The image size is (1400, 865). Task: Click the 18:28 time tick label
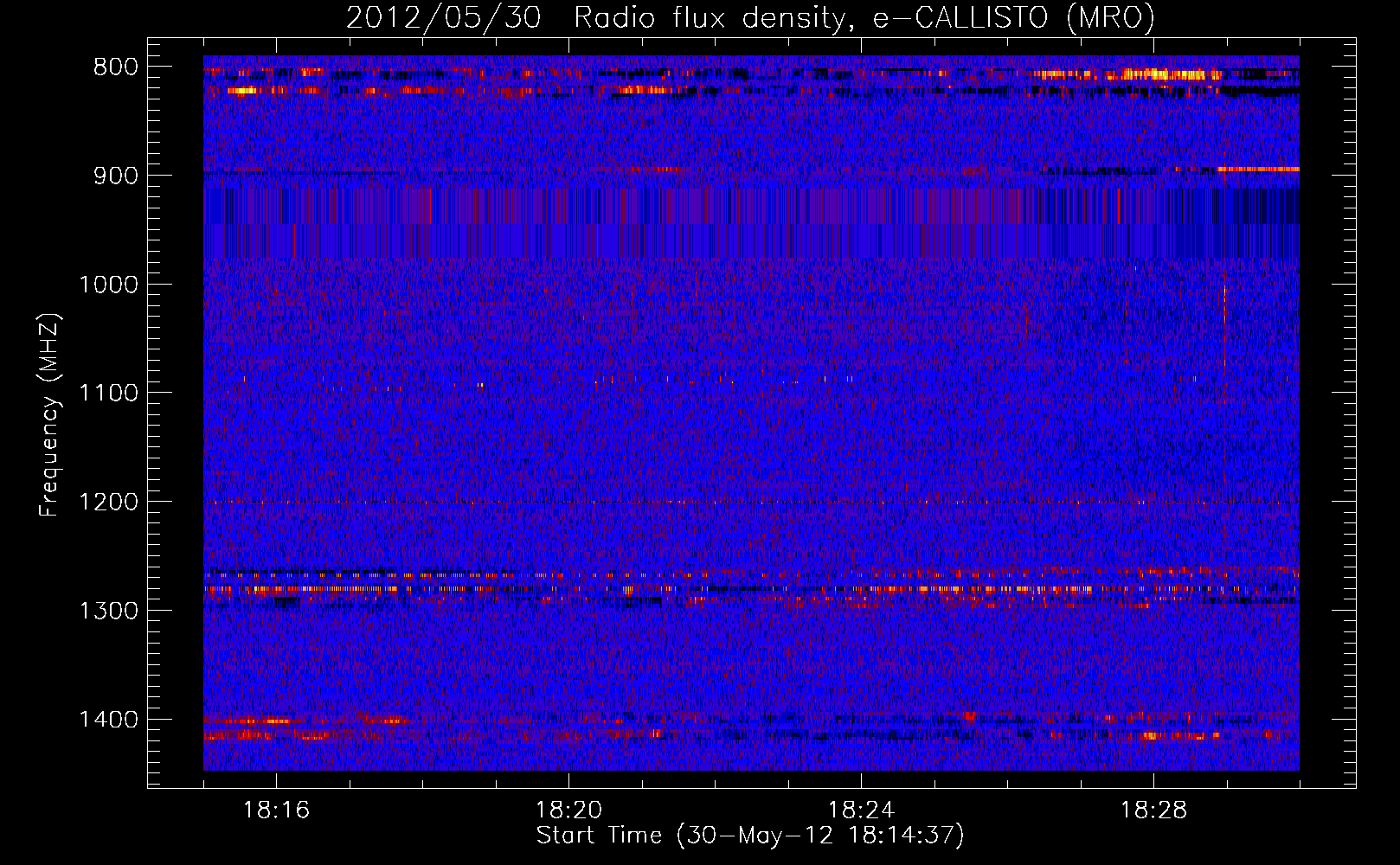pyautogui.click(x=1153, y=811)
